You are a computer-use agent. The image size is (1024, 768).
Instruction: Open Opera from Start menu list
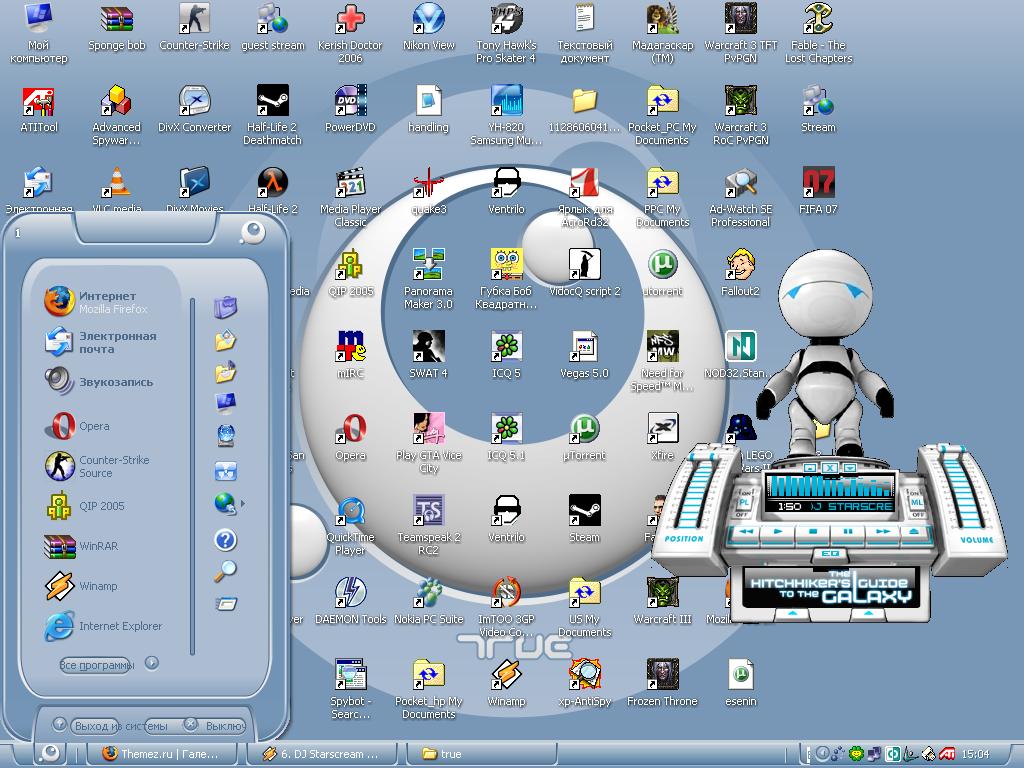click(x=78, y=426)
